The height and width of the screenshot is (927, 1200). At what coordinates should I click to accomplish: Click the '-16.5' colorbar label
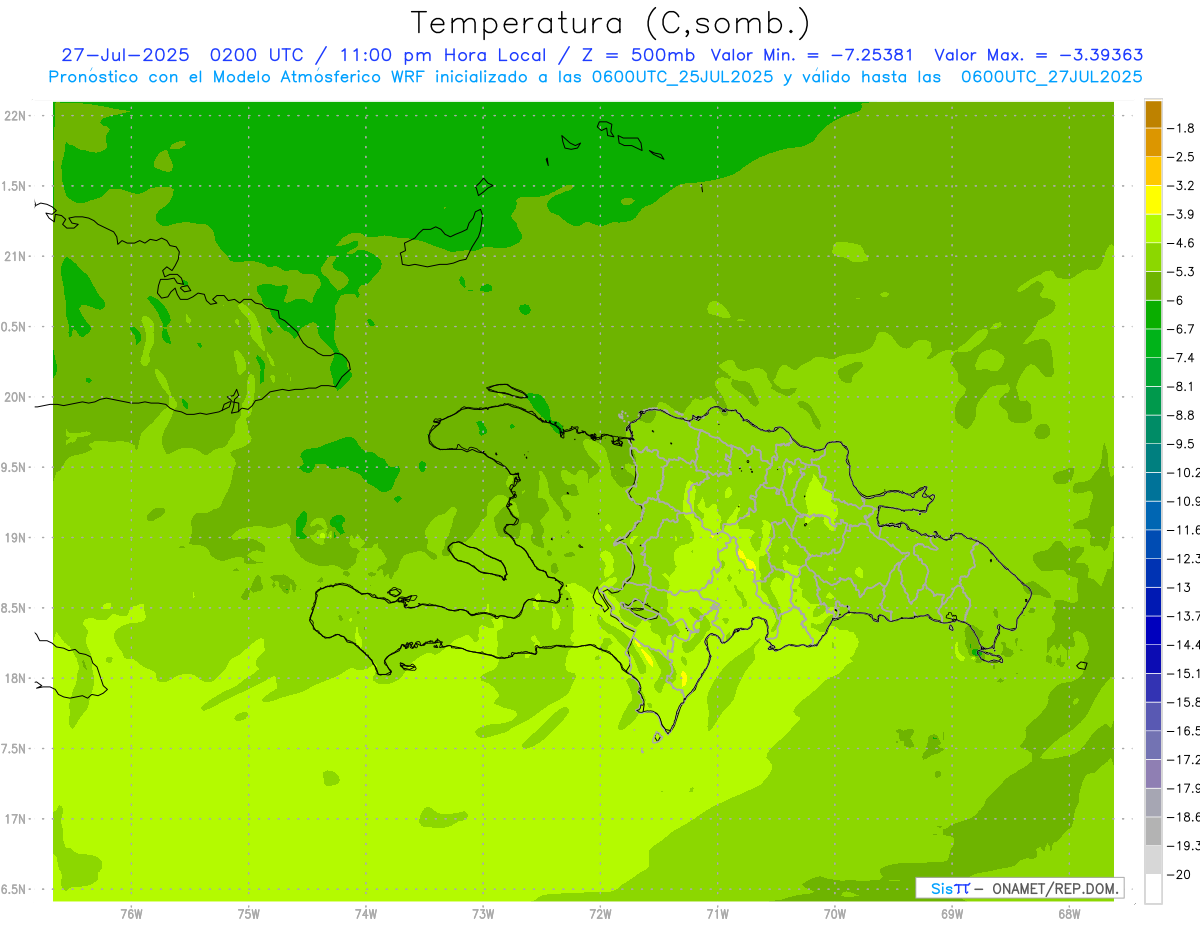click(x=1184, y=731)
